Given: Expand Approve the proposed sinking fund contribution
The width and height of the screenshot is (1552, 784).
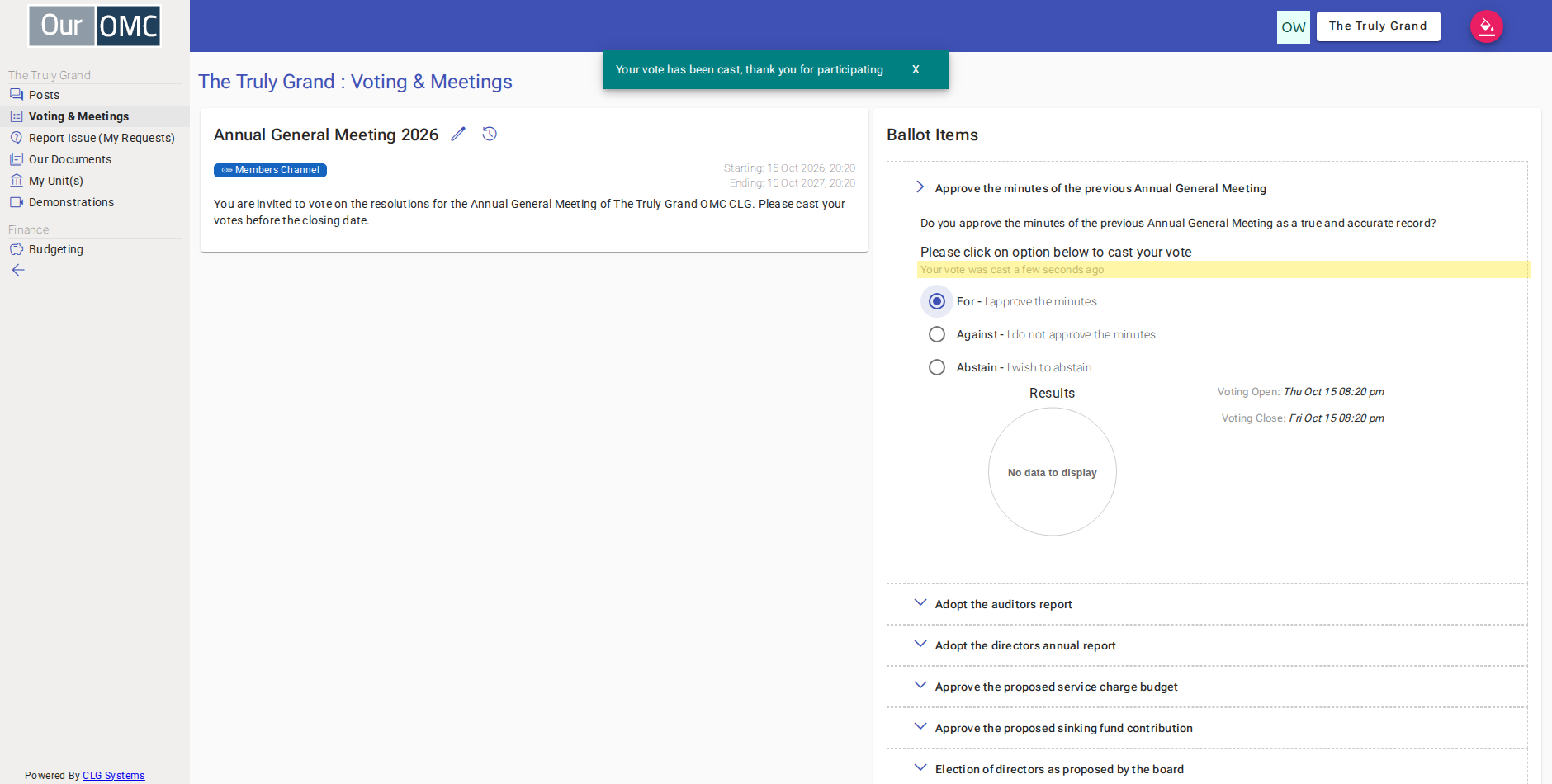Looking at the screenshot, I should (920, 727).
